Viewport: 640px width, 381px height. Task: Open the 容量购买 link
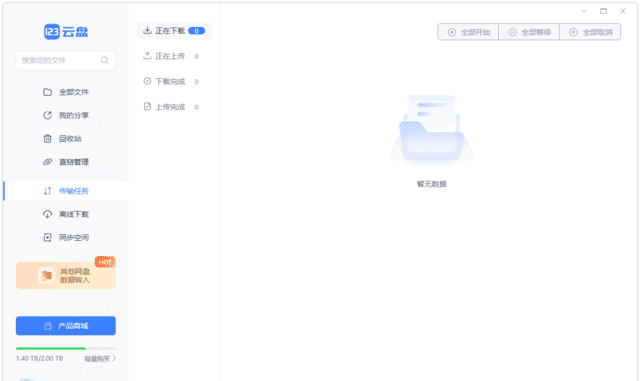(100, 359)
